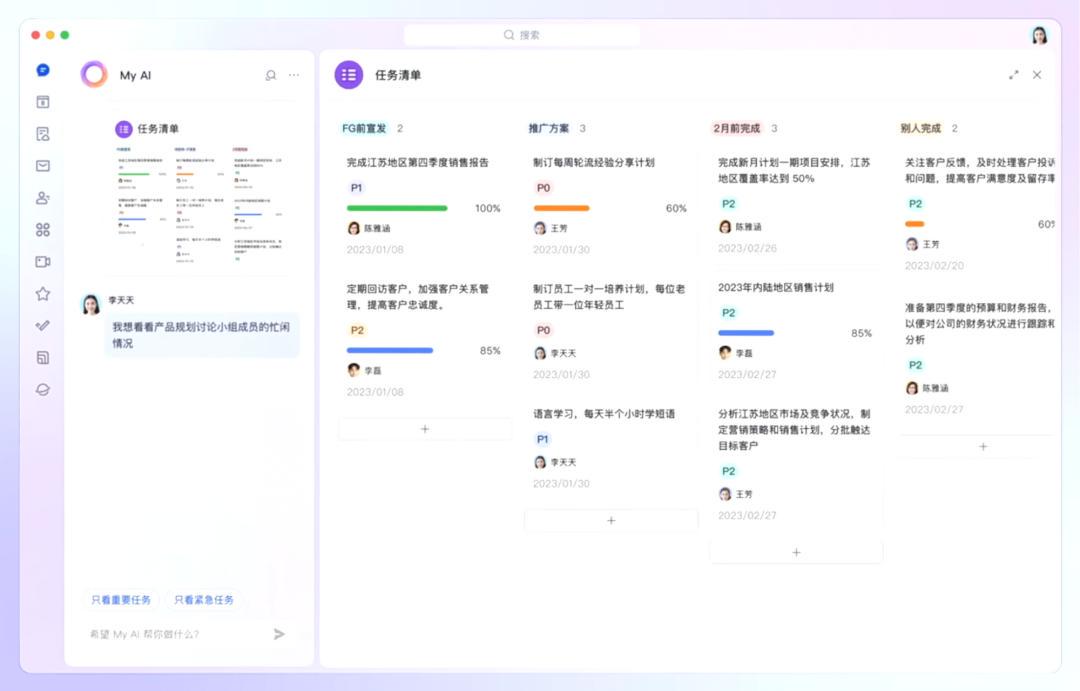Open task 2023年内陆地区销售计划
Image resolution: width=1080 pixels, height=691 pixels.
[776, 287]
